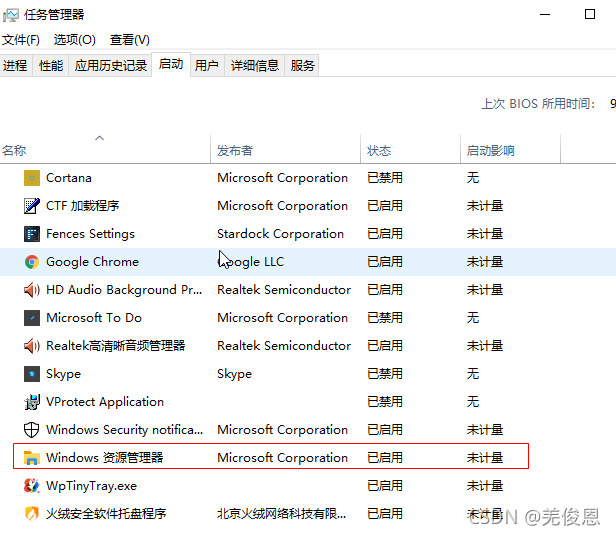Viewport: 616px width, 535px height.
Task: Click the Google LLC publisher cell
Action: (251, 262)
